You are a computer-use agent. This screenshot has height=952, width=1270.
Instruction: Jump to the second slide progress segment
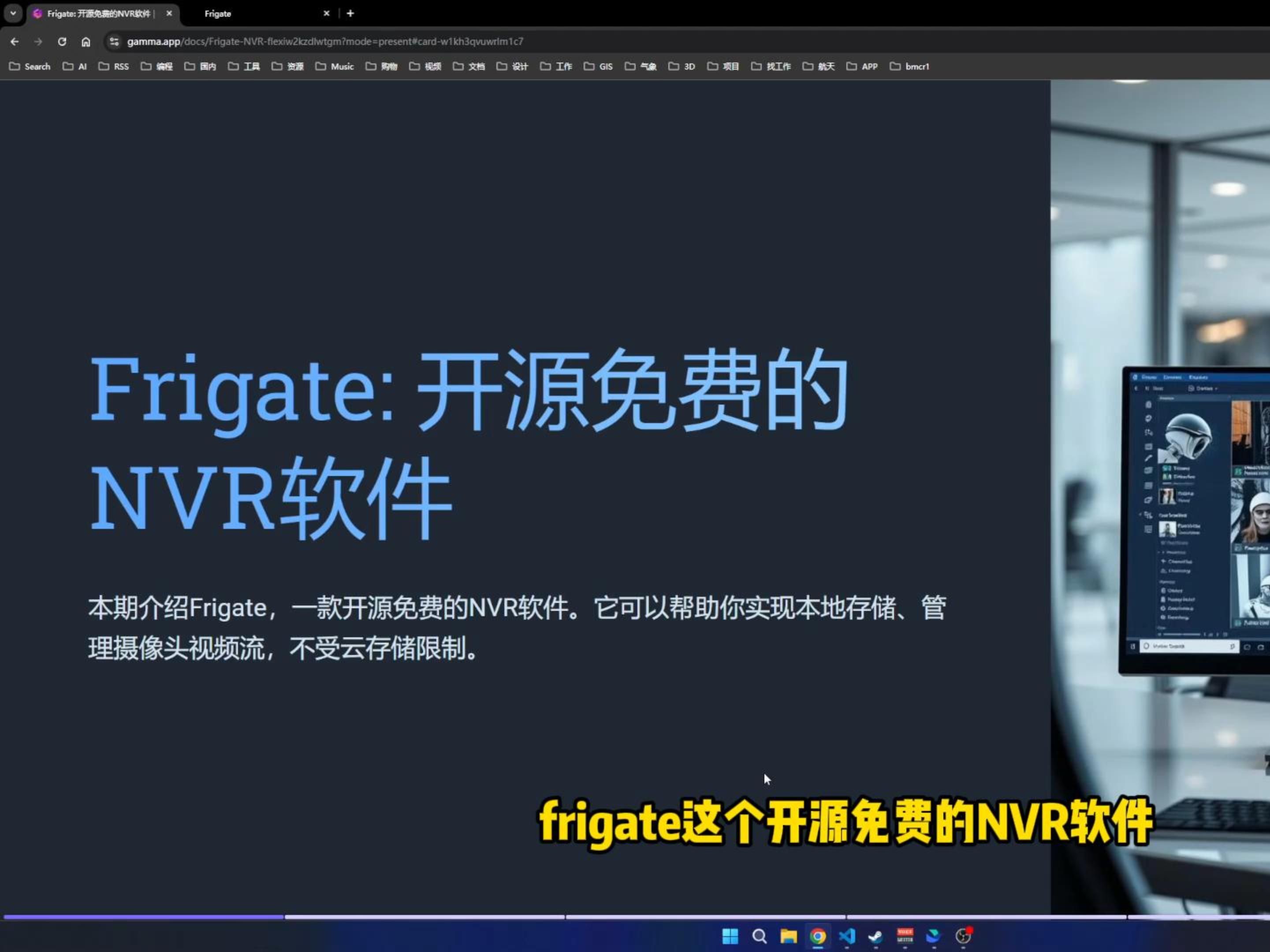point(425,917)
